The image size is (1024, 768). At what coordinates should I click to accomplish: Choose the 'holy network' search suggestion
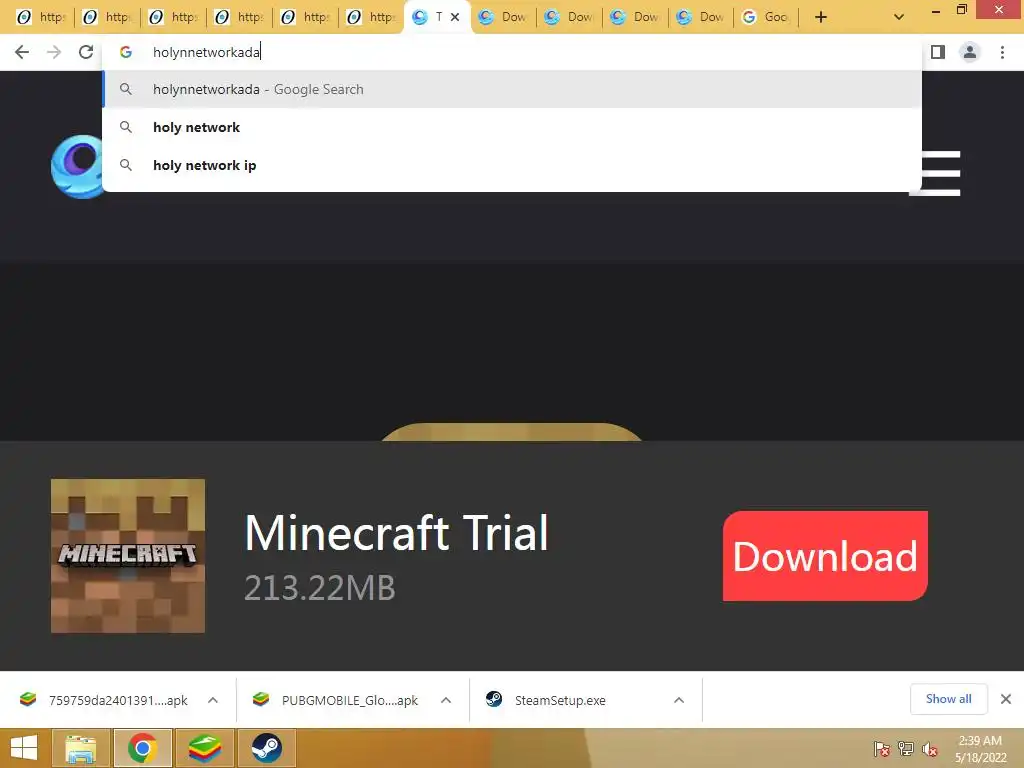click(512, 127)
